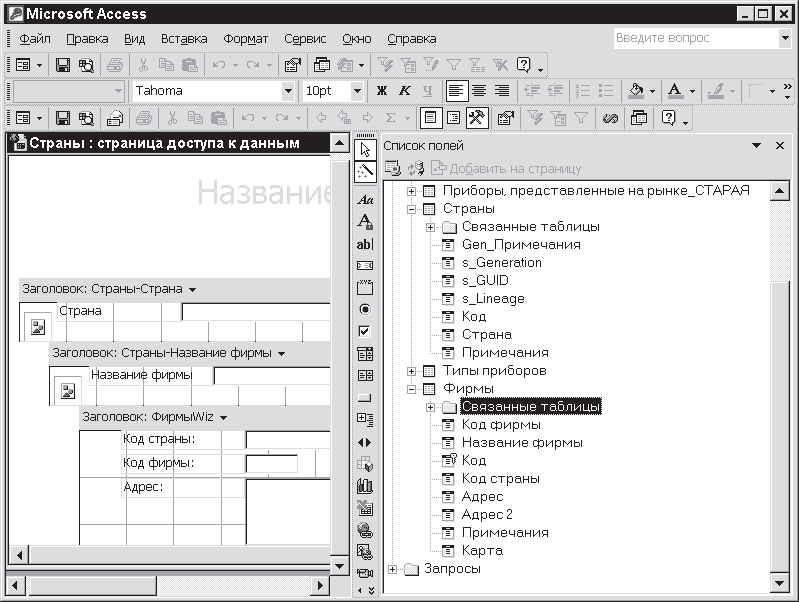
Task: Toggle bold formatting in the toolbar
Action: coord(381,91)
